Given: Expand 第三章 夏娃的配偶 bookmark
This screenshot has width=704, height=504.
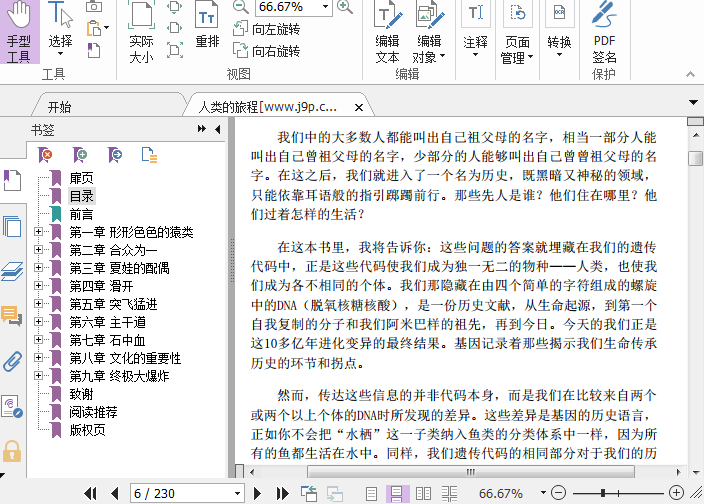Looking at the screenshot, I should (x=39, y=267).
